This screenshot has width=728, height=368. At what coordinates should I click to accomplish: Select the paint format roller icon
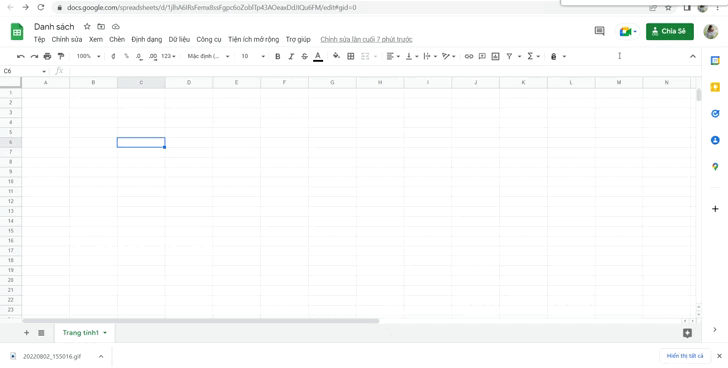[x=61, y=56]
